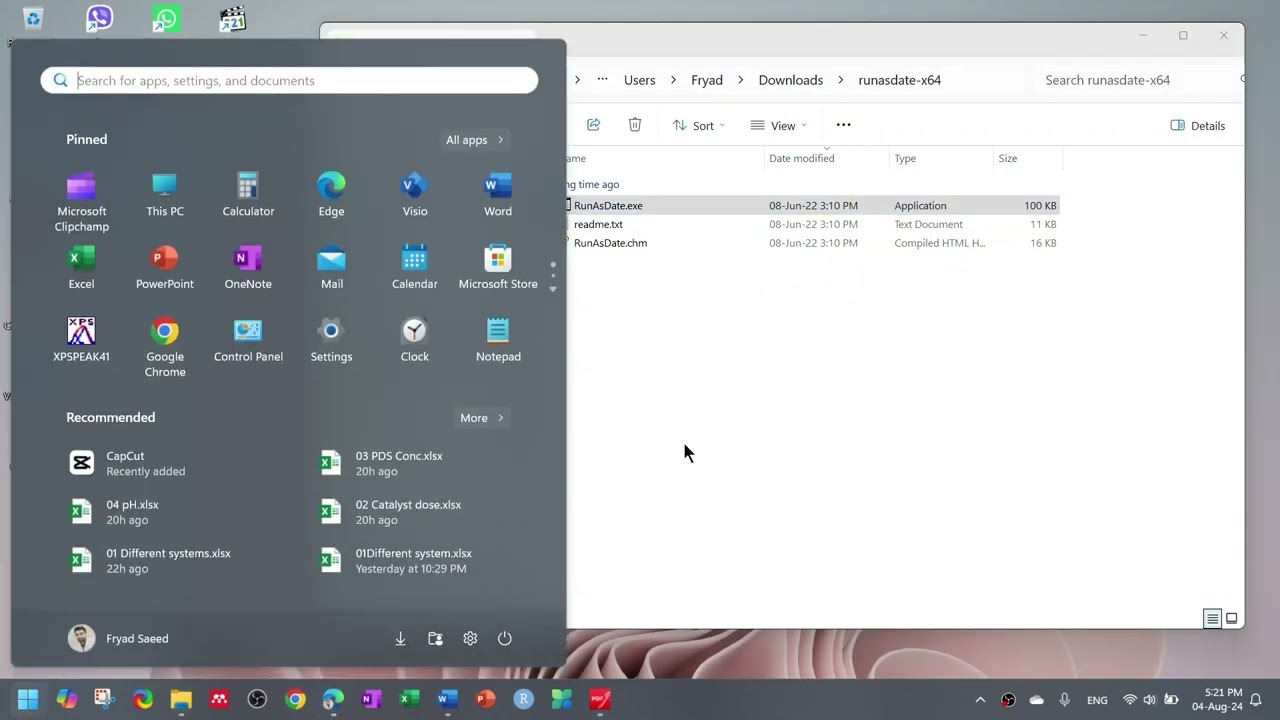Viewport: 1280px width, 720px height.
Task: Click ENG language indicator in tray
Action: (x=1097, y=700)
